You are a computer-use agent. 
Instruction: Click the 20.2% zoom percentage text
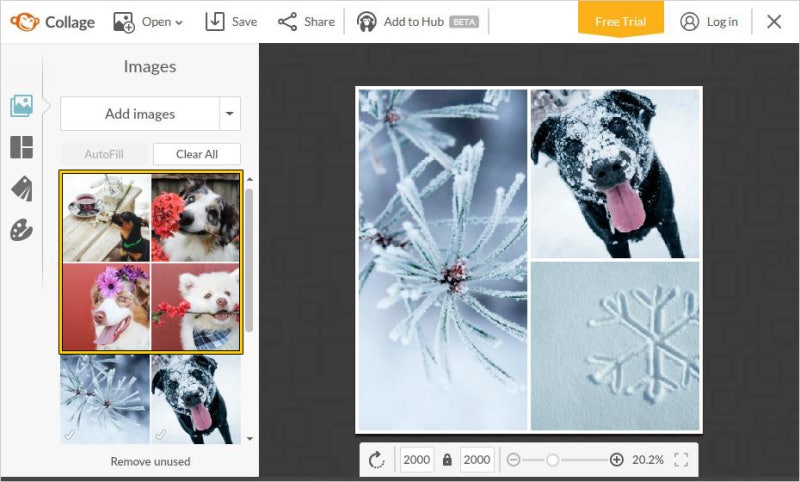647,460
